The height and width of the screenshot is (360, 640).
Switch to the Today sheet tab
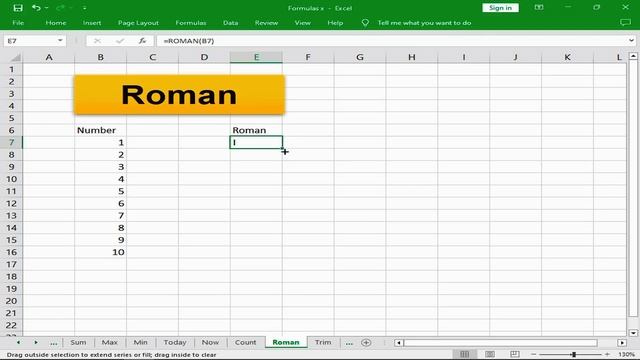pyautogui.click(x=175, y=342)
